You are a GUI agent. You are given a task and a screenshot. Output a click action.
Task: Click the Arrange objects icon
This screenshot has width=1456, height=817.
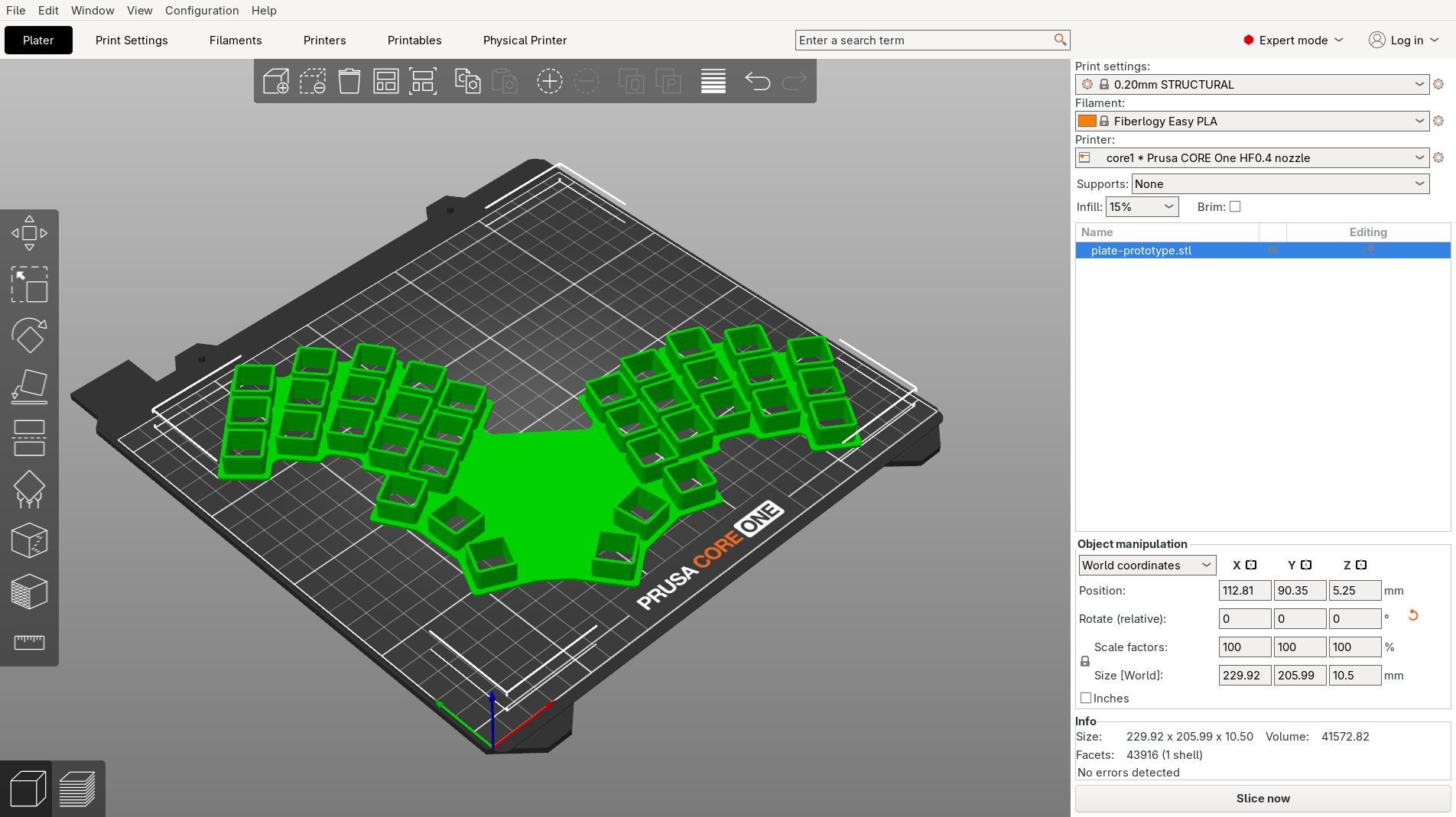[x=386, y=81]
